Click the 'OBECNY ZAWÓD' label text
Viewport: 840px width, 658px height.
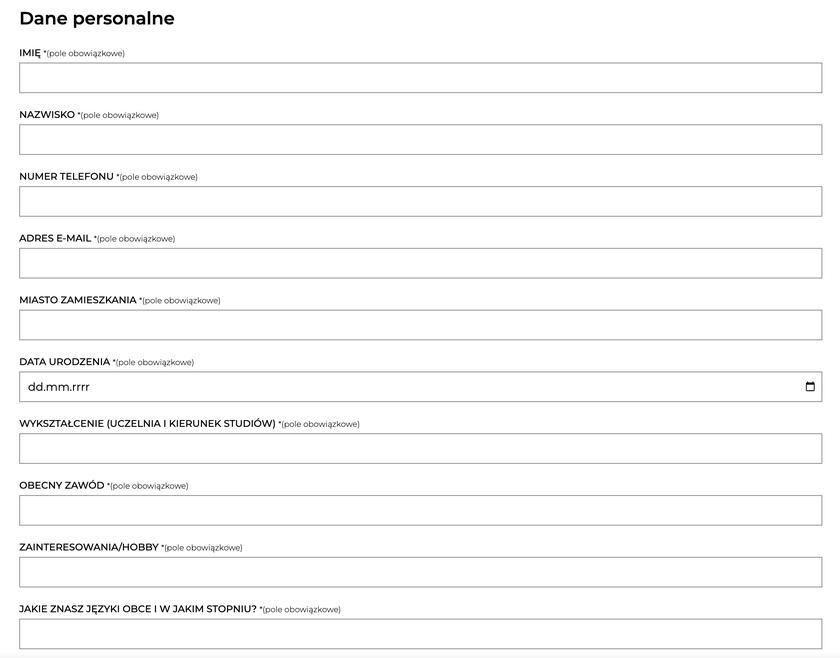pyautogui.click(x=61, y=486)
